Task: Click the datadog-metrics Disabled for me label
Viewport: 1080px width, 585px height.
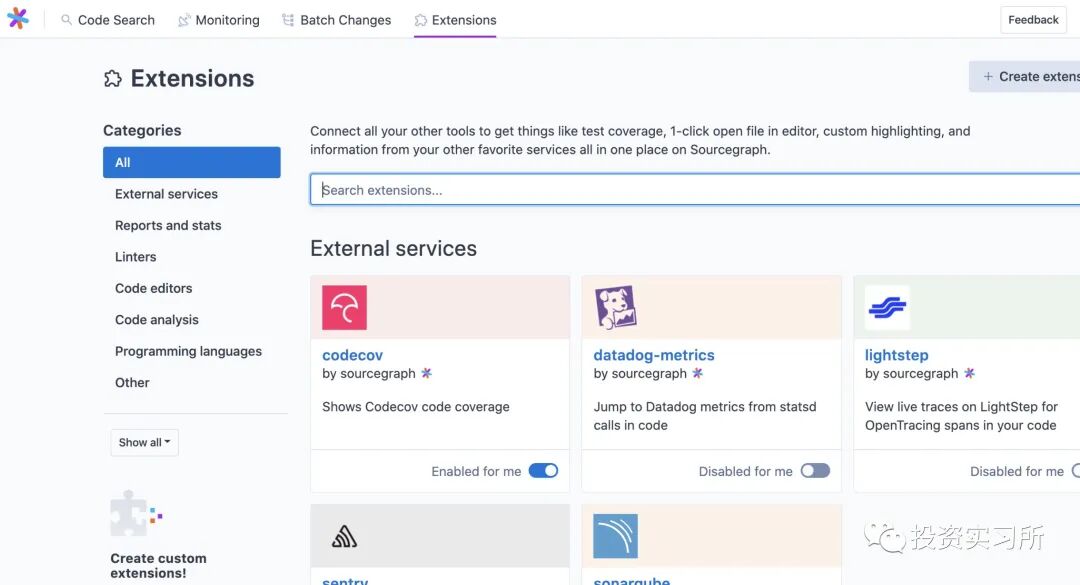Action: pyautogui.click(x=746, y=471)
